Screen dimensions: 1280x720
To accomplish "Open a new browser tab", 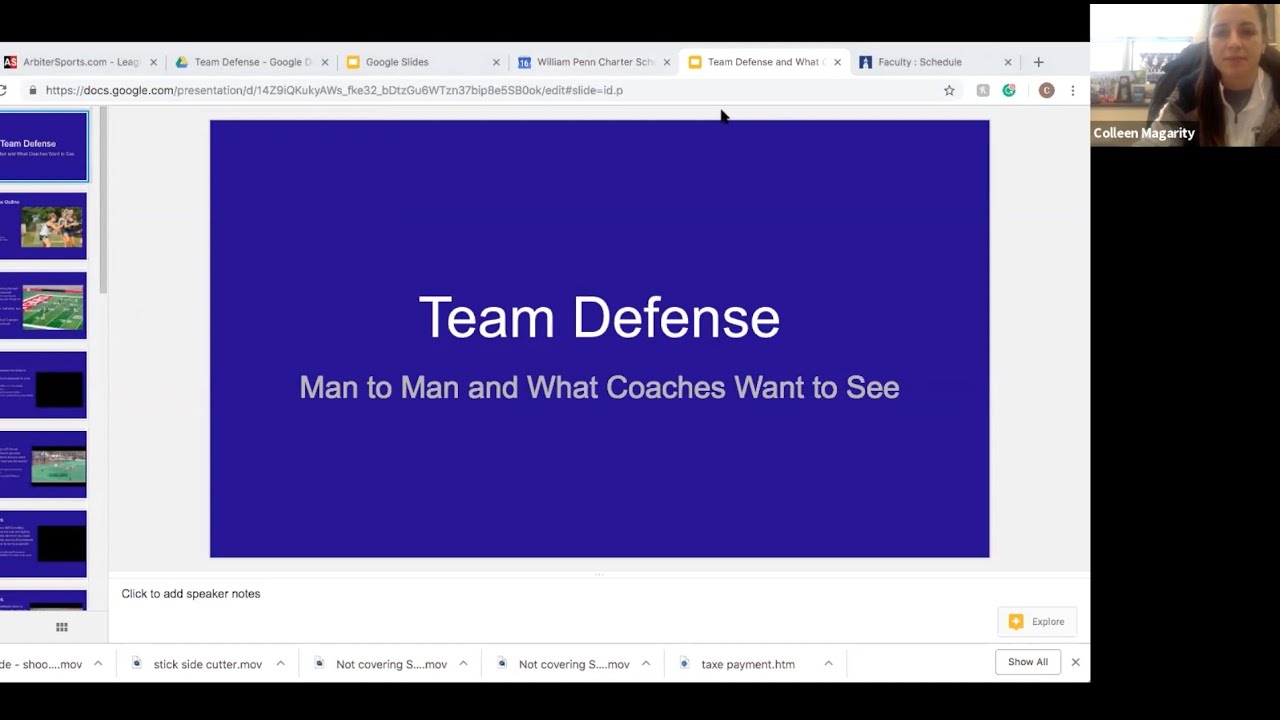I will click(x=1038, y=62).
